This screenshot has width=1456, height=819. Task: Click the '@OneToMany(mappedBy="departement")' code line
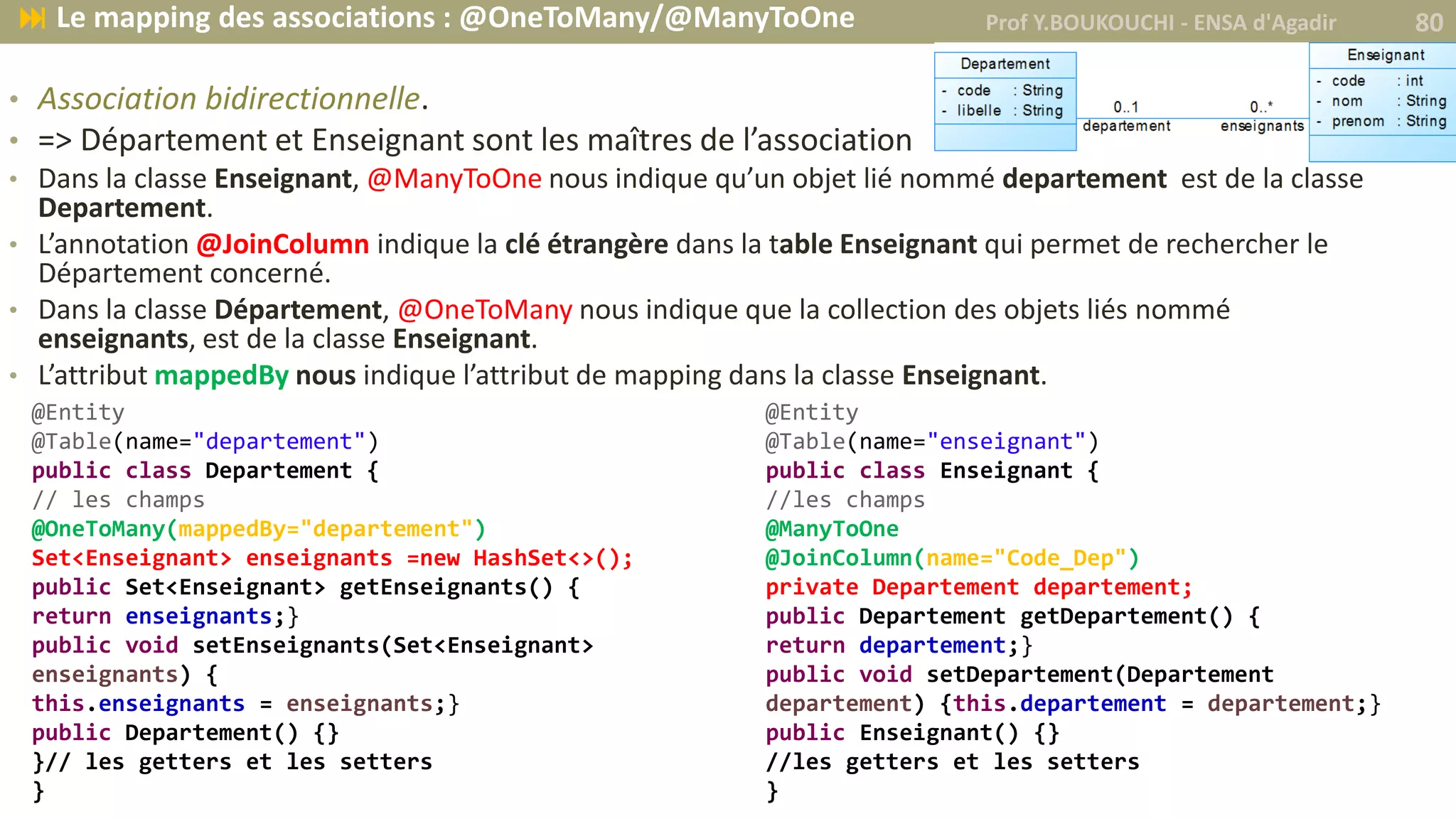[x=259, y=529]
